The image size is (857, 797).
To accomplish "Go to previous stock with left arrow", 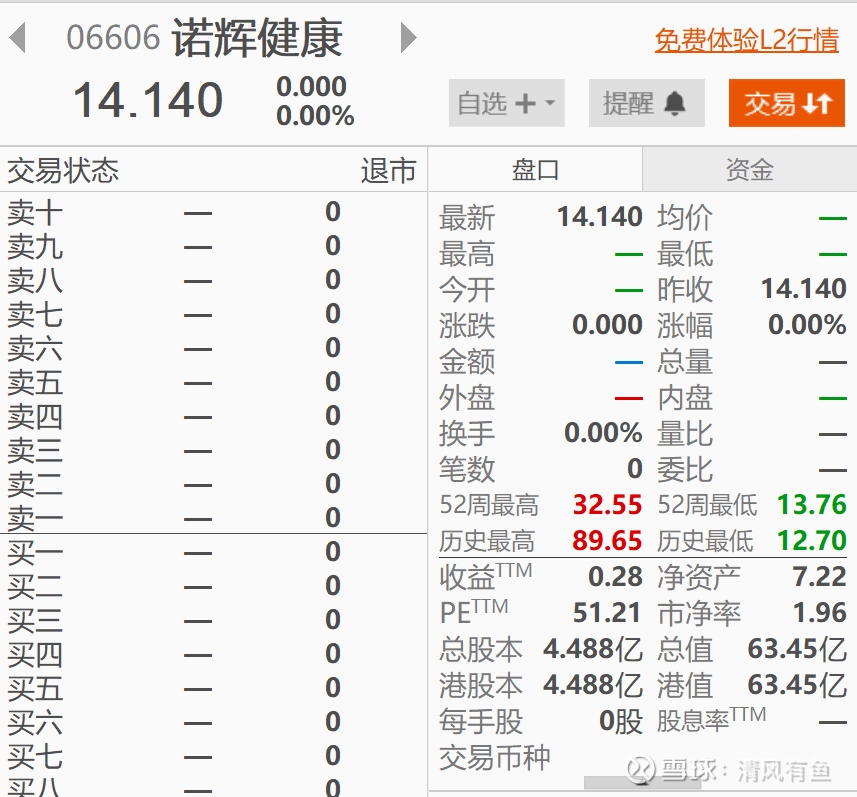I will click(x=17, y=38).
